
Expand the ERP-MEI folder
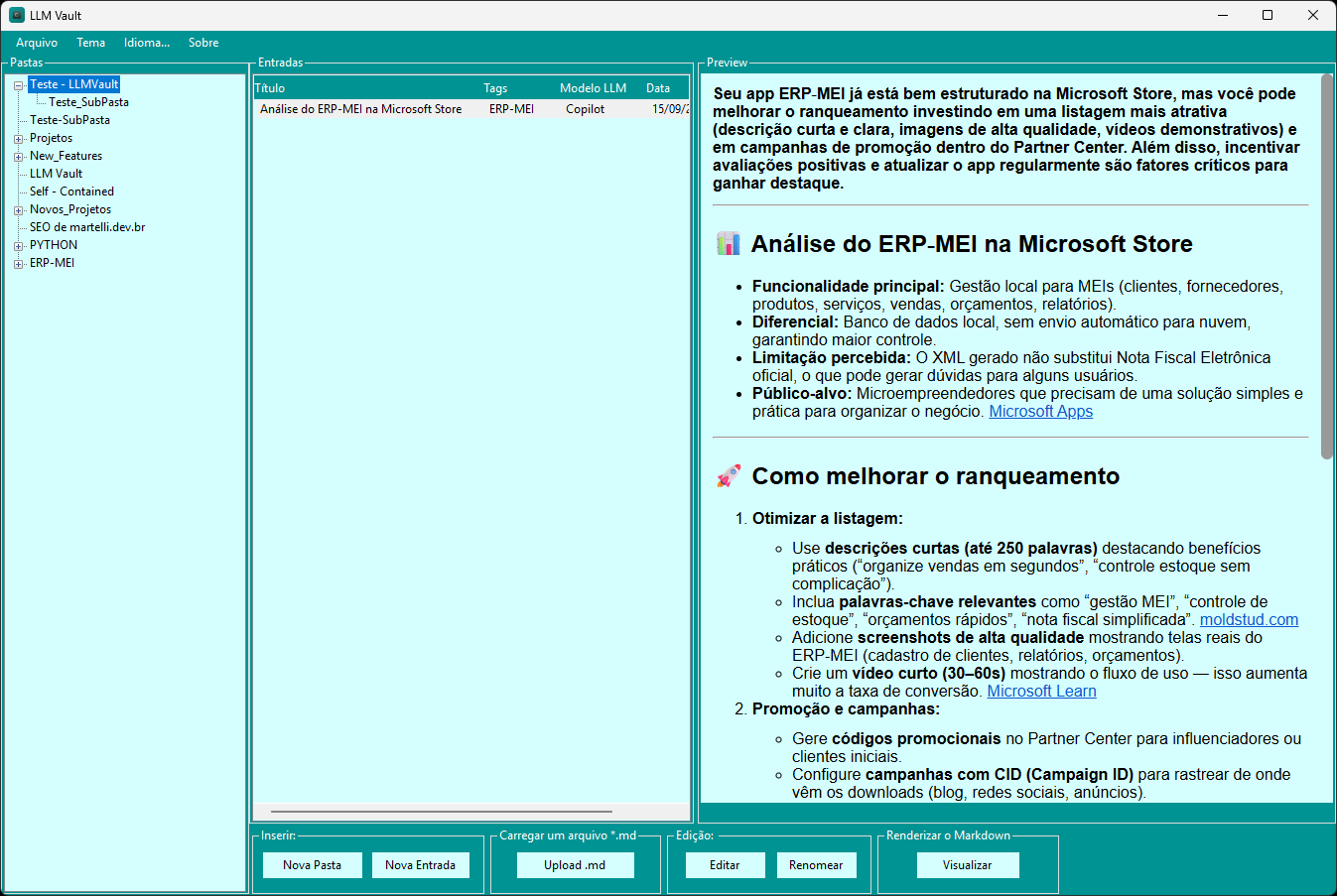18,264
